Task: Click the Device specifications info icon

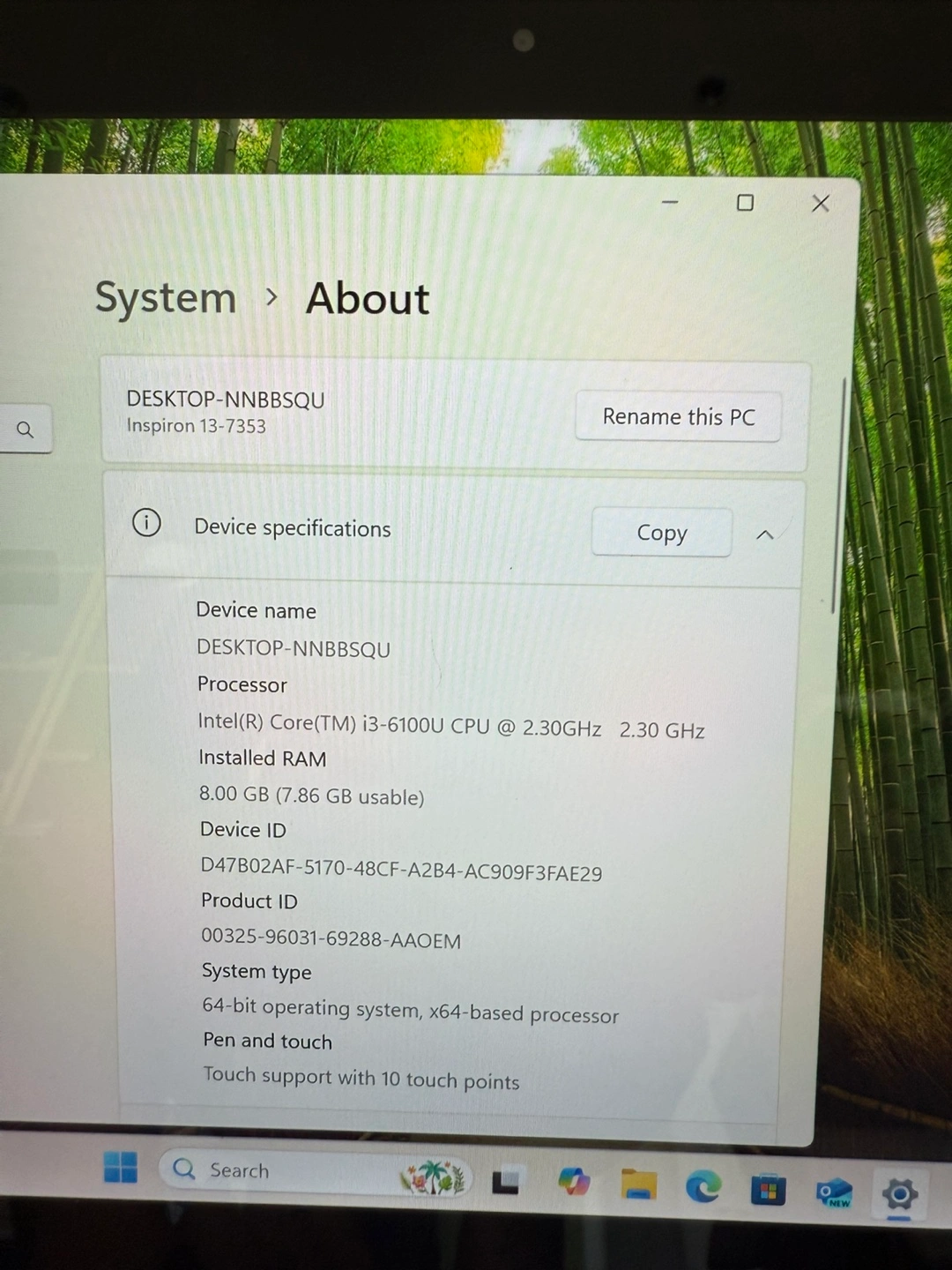Action: click(146, 523)
